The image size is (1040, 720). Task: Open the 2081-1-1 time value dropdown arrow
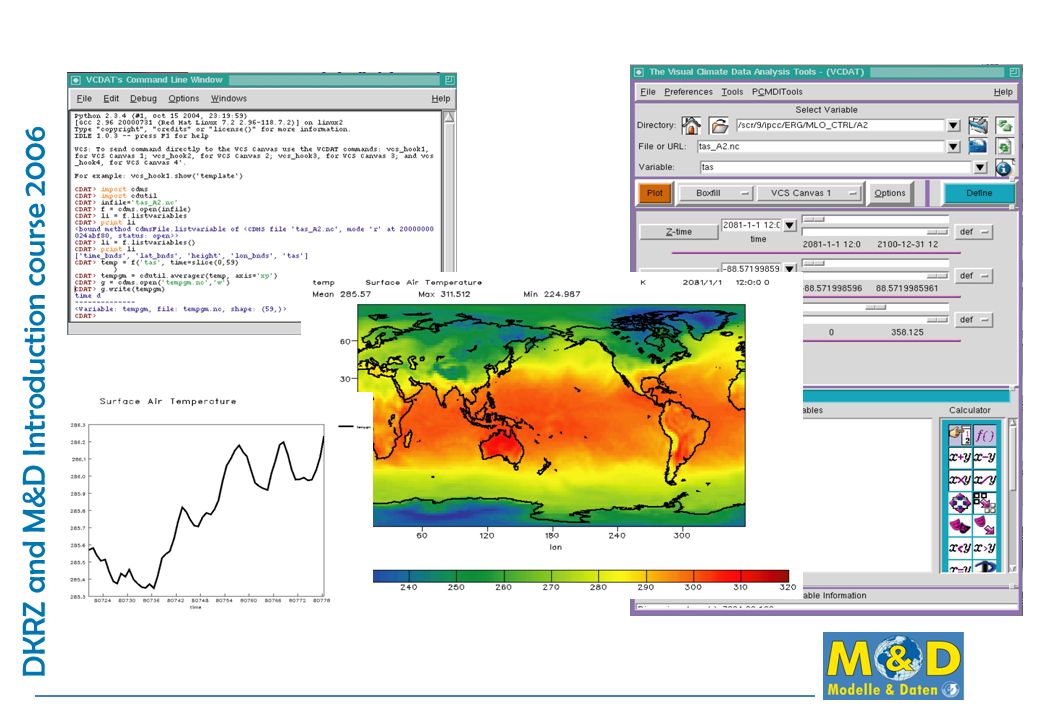(x=789, y=225)
